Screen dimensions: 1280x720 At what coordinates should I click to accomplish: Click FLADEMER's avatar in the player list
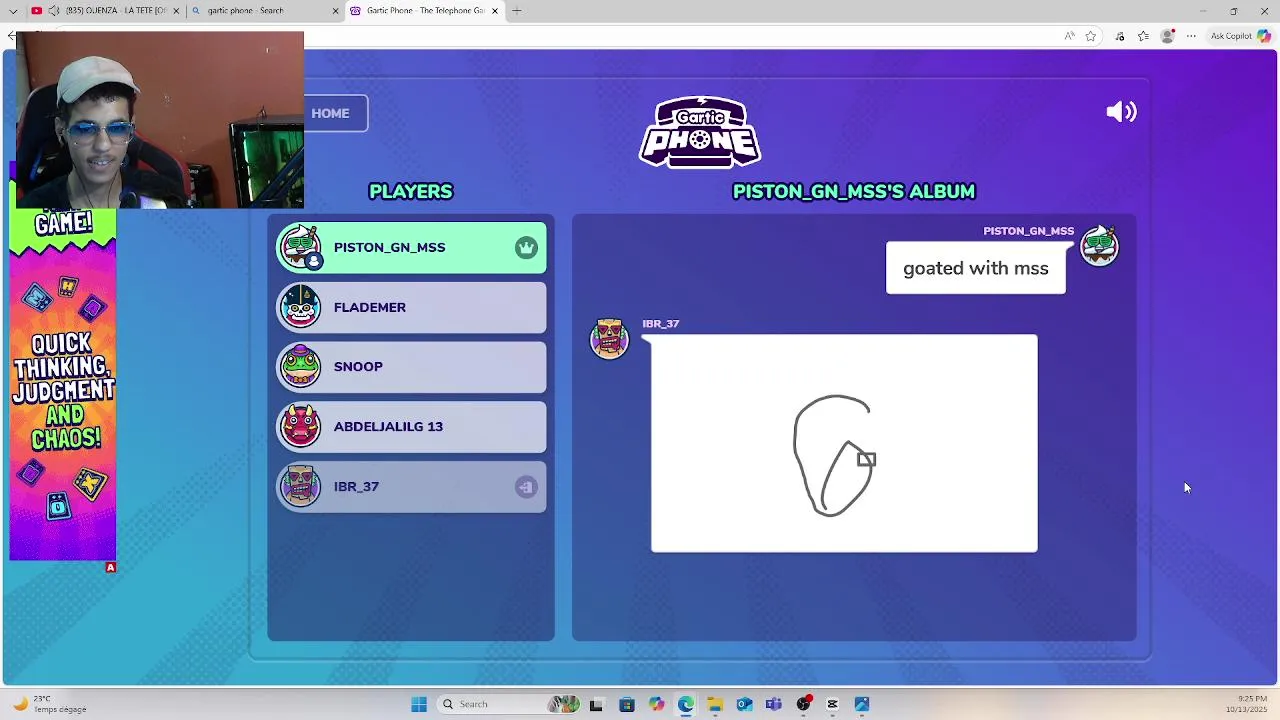tap(300, 307)
